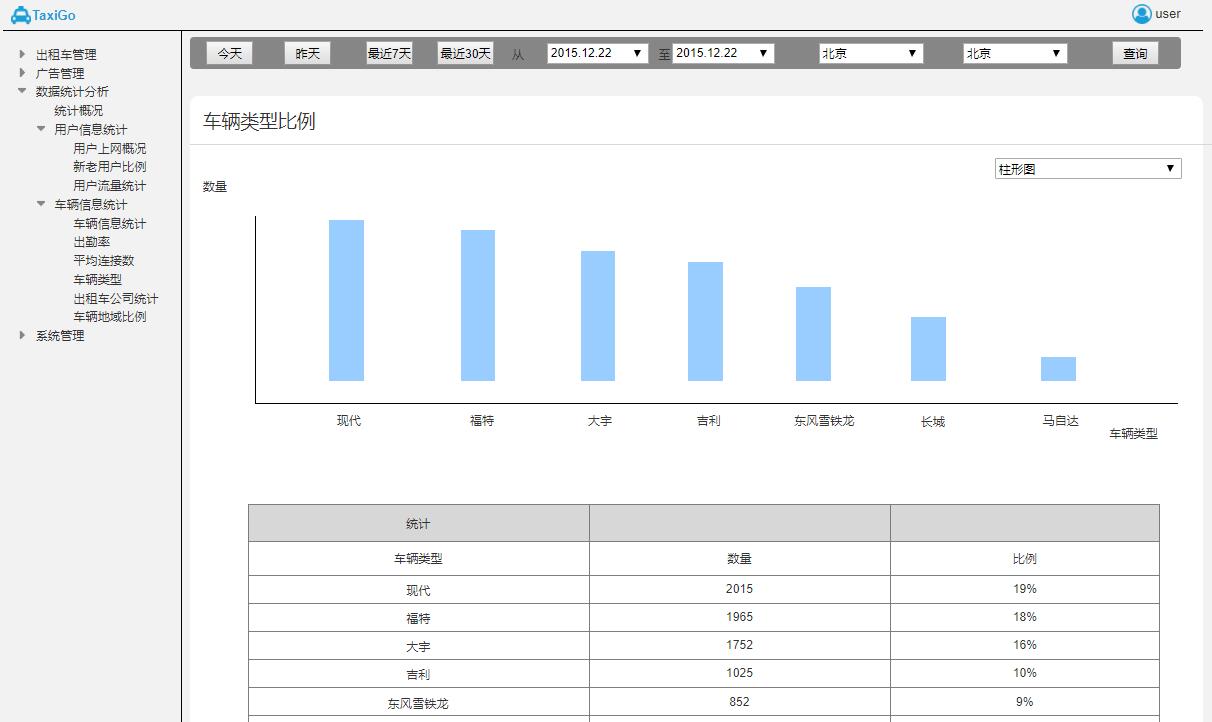Click the 马自达 bar in chart

coord(1058,369)
